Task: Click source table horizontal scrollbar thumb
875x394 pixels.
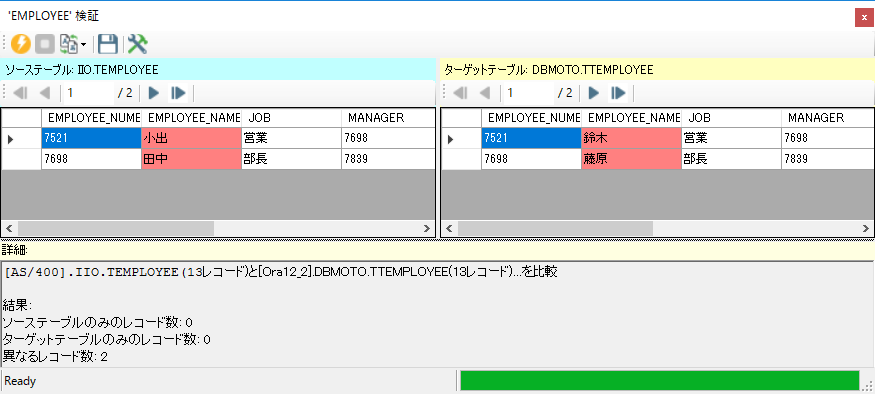Action: coord(116,228)
